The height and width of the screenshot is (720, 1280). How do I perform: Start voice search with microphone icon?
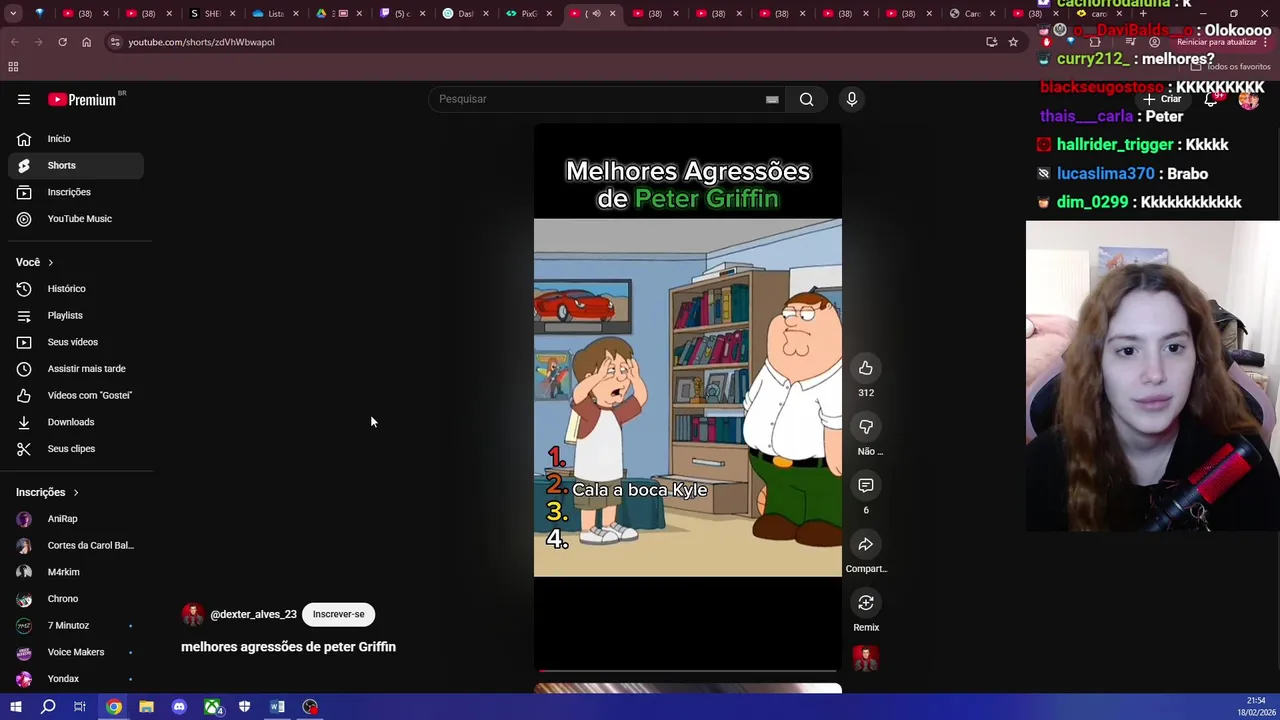click(x=852, y=99)
